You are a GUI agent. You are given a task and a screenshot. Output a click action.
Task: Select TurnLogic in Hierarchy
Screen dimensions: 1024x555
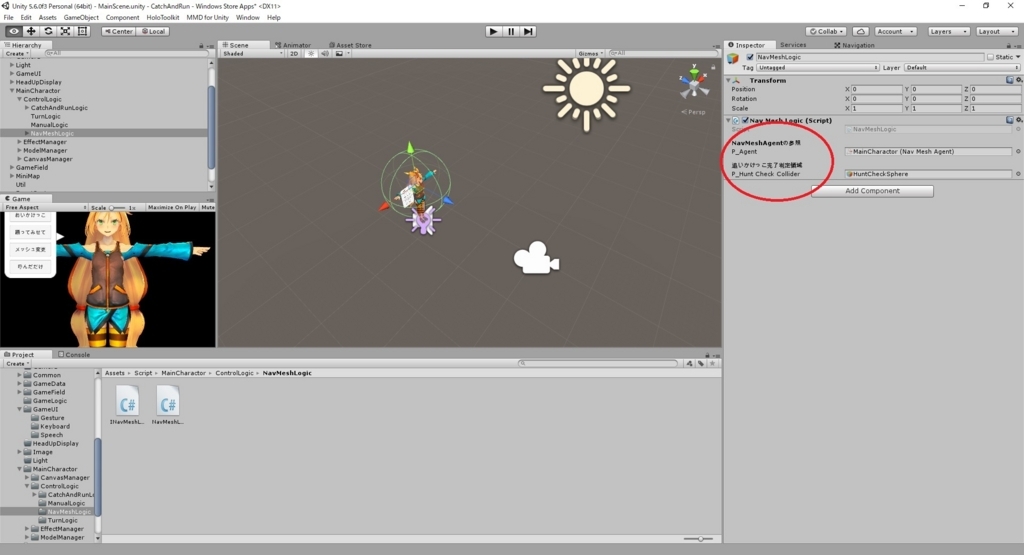46,116
